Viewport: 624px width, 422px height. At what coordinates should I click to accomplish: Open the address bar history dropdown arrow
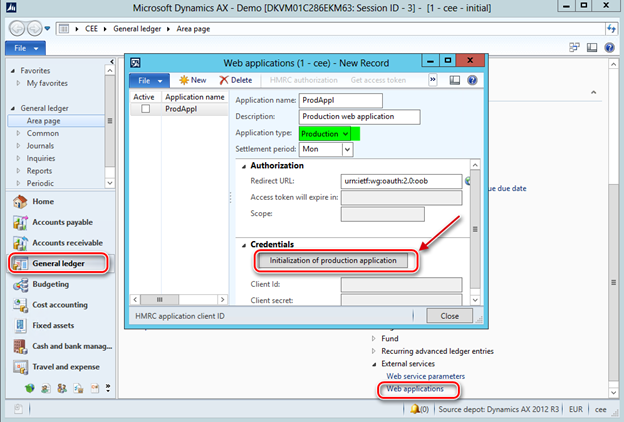47,28
